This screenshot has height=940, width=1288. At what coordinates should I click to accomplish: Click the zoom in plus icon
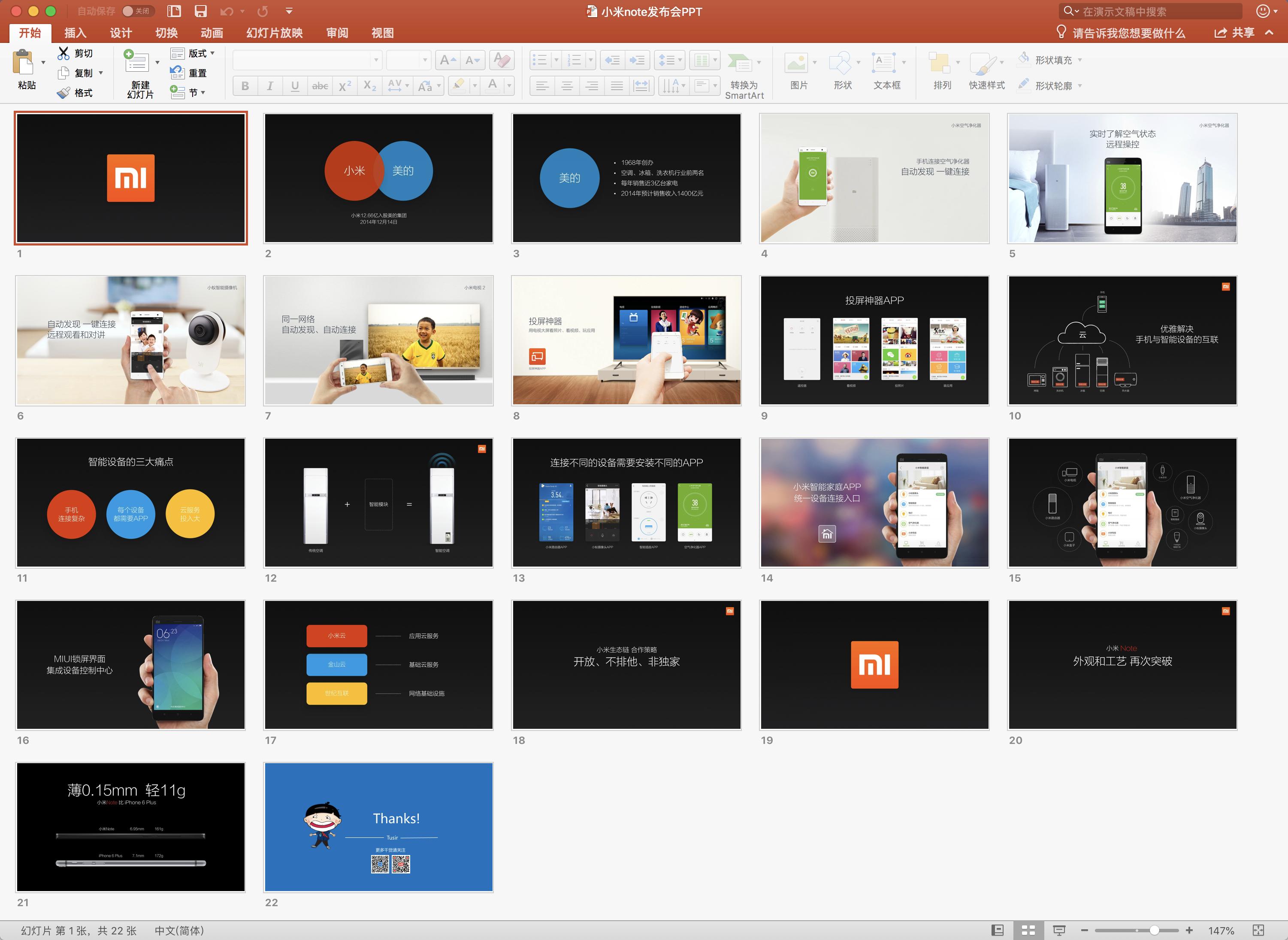click(1189, 930)
